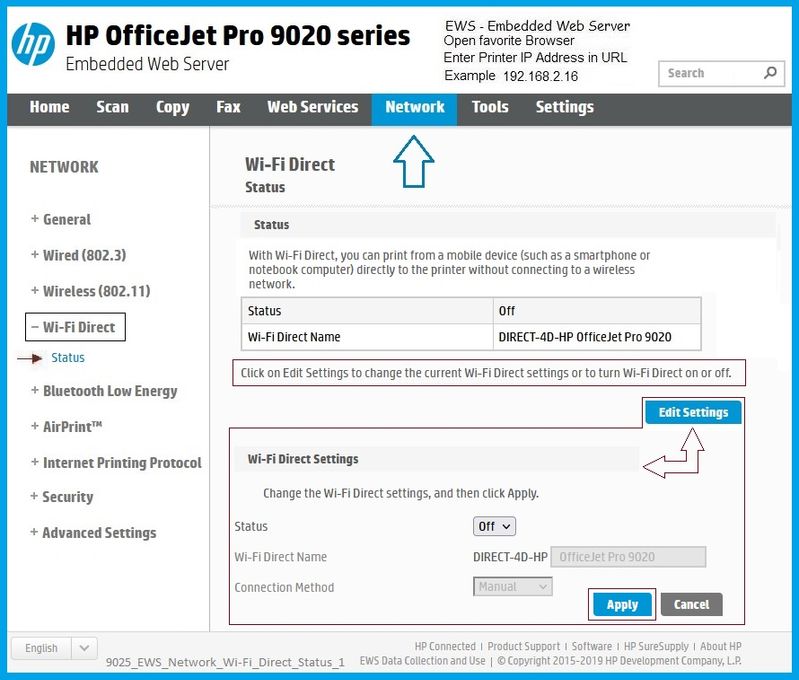
Task: Click the HP logo icon
Action: tap(33, 44)
